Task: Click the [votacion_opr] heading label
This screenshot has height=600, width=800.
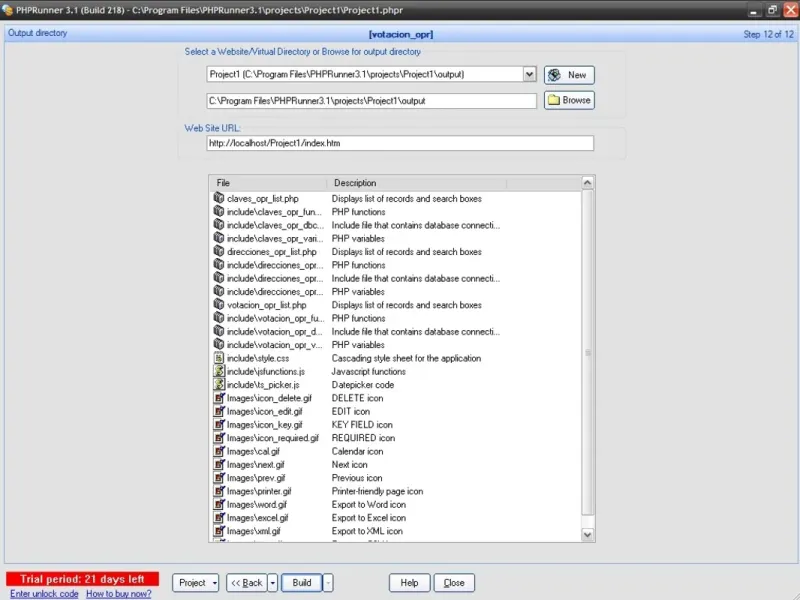Action: 401,34
